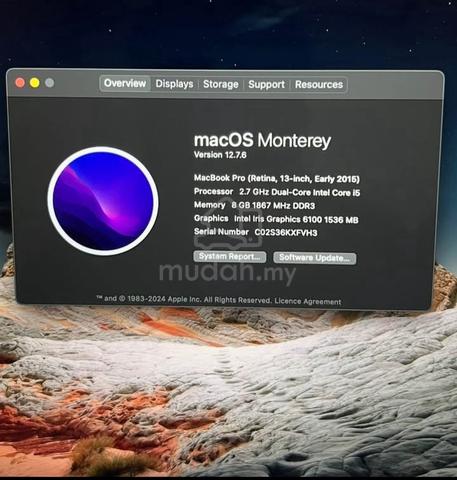
Task: Open the Storage tab
Action: 221,84
